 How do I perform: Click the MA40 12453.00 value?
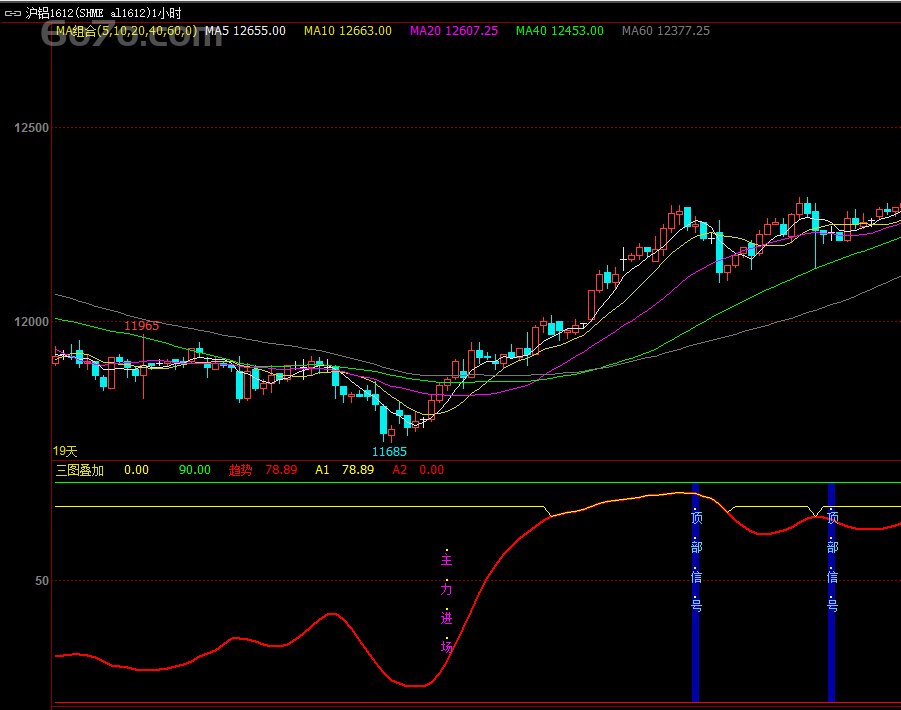point(560,31)
